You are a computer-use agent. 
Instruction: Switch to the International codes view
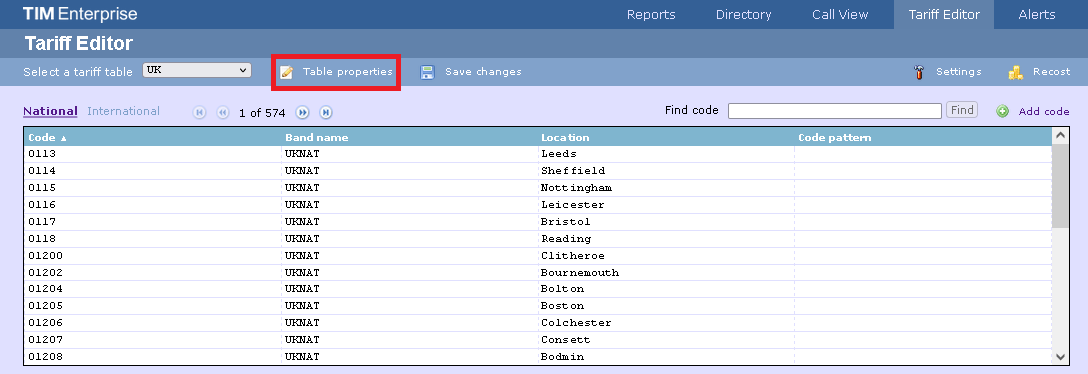point(124,111)
